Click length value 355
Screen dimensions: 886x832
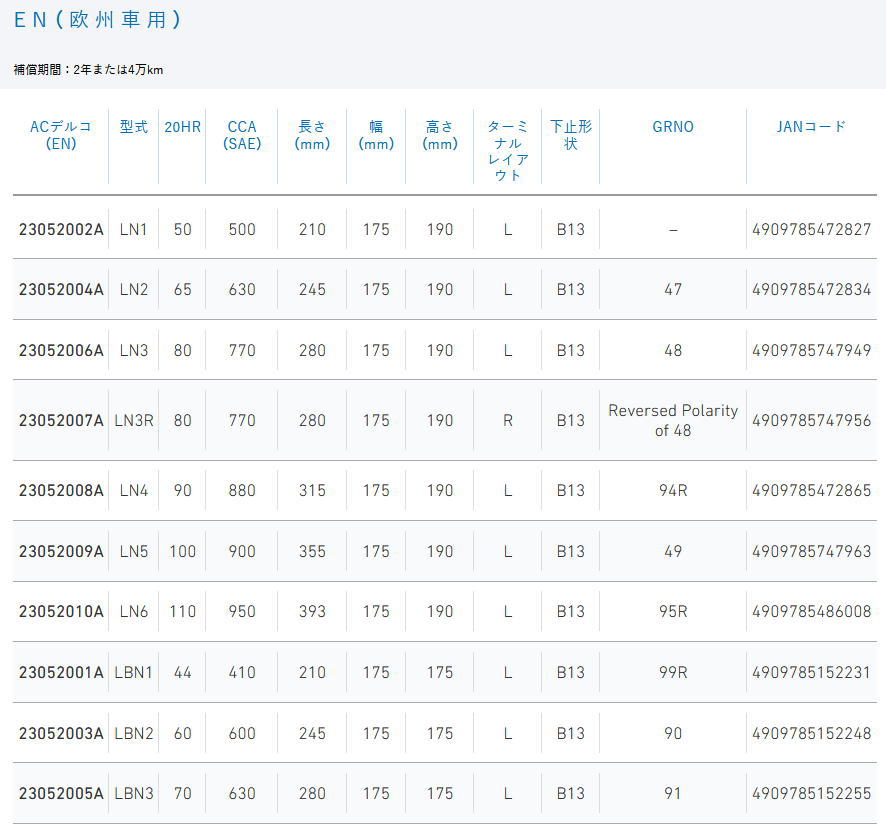point(312,551)
